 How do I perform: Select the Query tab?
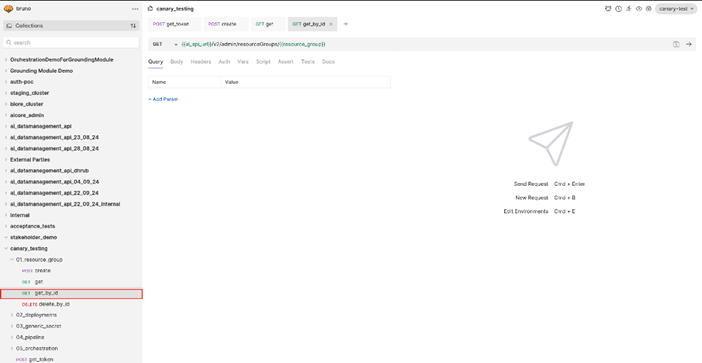155,62
